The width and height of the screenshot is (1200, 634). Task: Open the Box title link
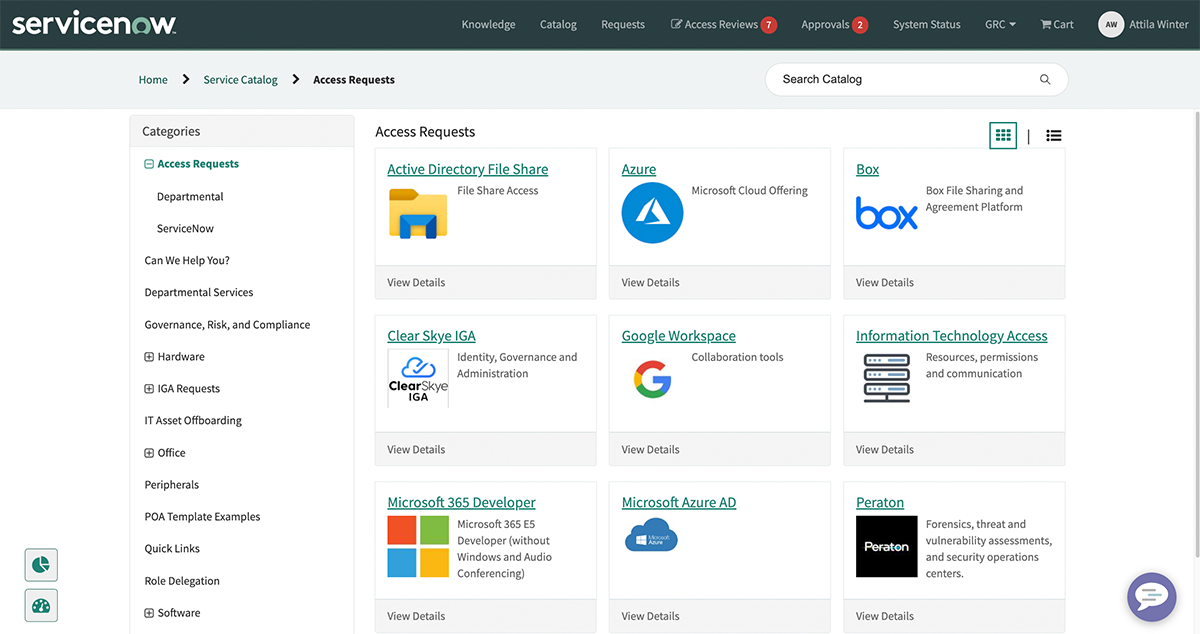[867, 169]
